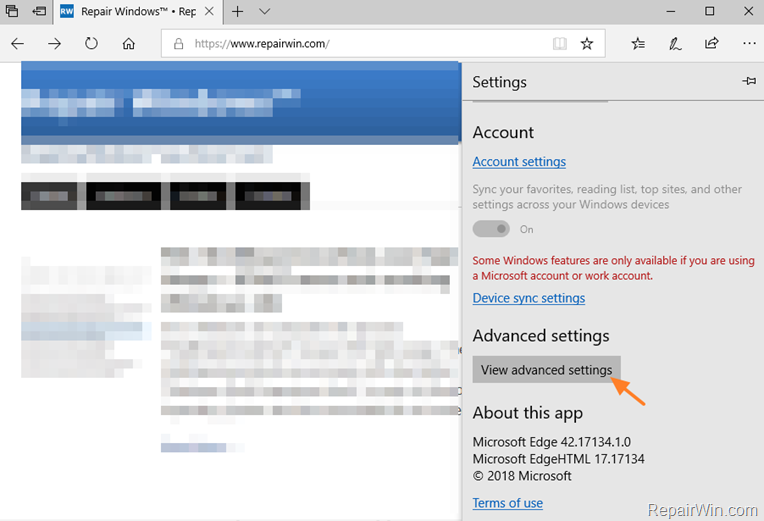This screenshot has height=521, width=764.
Task: Open Device sync settings link
Action: click(x=529, y=298)
